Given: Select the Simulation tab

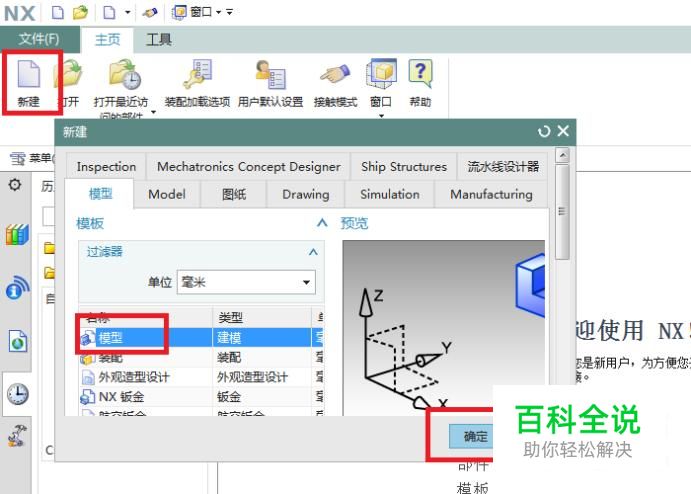Looking at the screenshot, I should click(x=390, y=194).
